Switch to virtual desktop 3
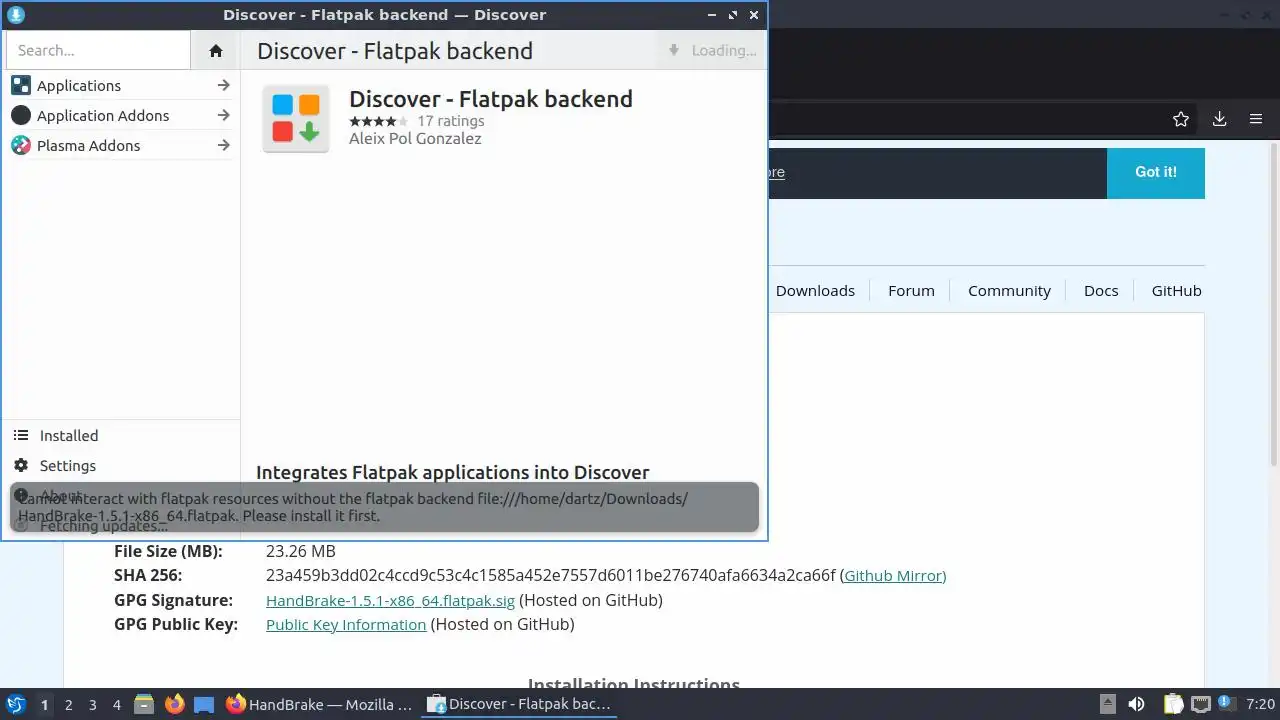The image size is (1280, 720). click(92, 705)
